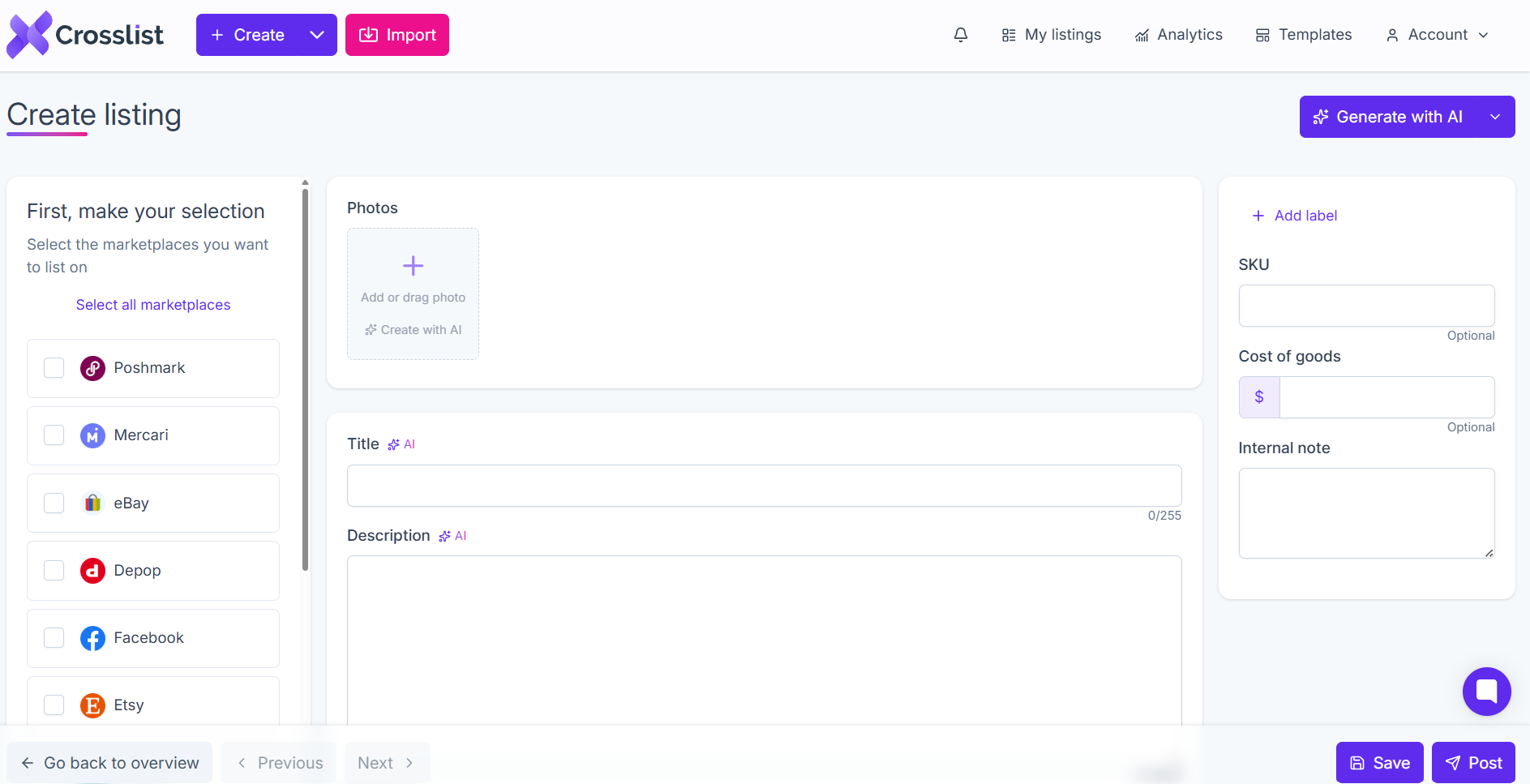Click Add label link
Screen dimensions: 1530x784
tap(1295, 216)
